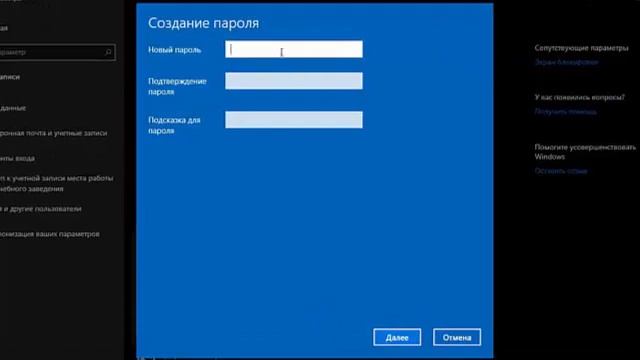Click the 'Сопутствующие параметры' heading
The width and height of the screenshot is (640, 360).
pyautogui.click(x=582, y=48)
